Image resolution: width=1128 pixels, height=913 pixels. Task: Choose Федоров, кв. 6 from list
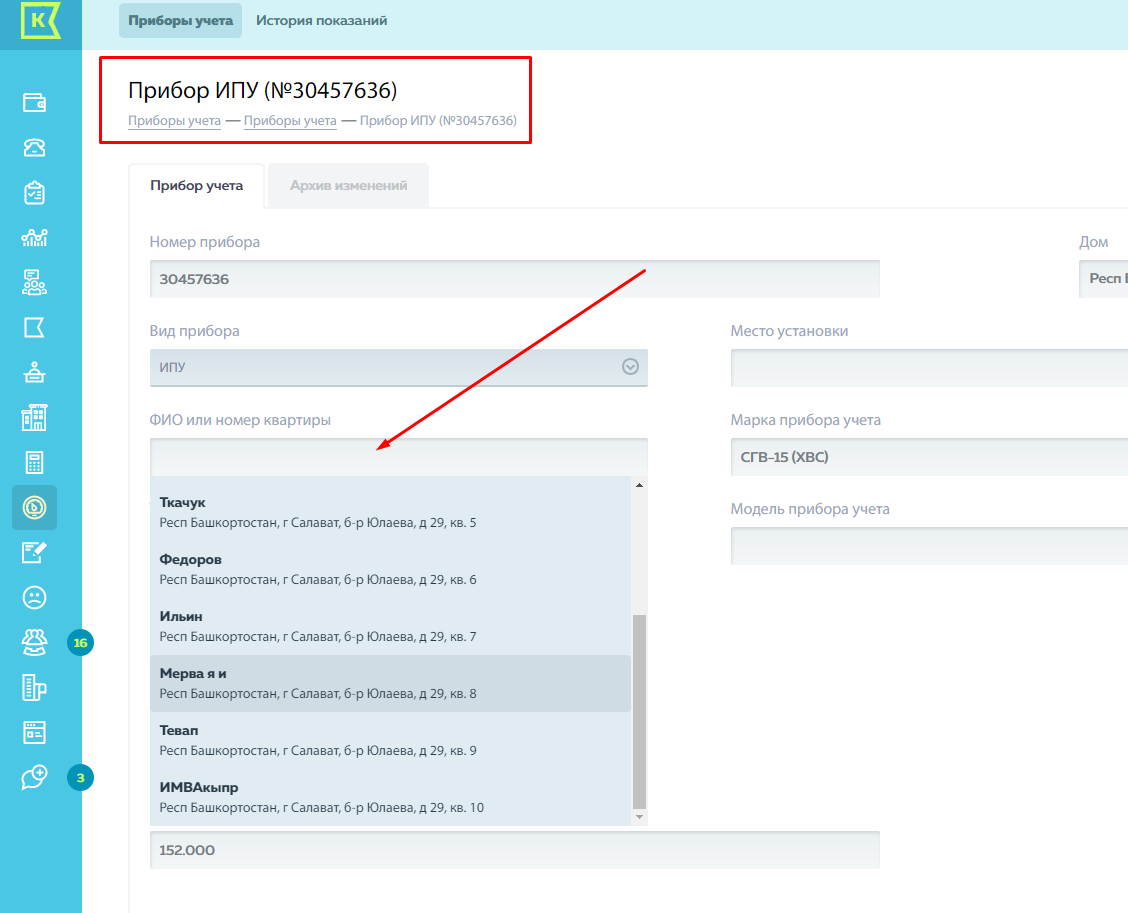[391, 569]
